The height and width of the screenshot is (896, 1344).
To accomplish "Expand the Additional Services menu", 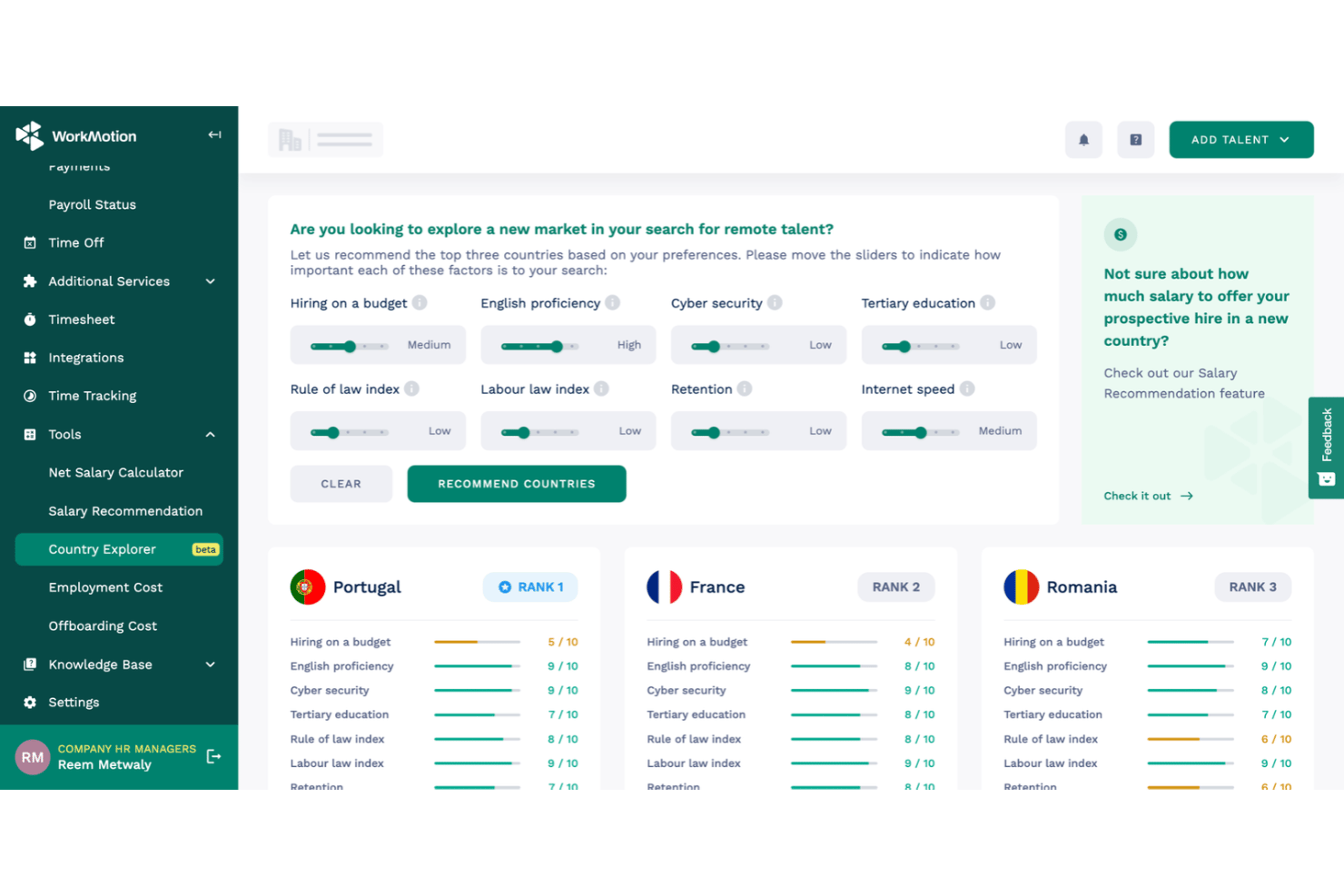I will (119, 281).
